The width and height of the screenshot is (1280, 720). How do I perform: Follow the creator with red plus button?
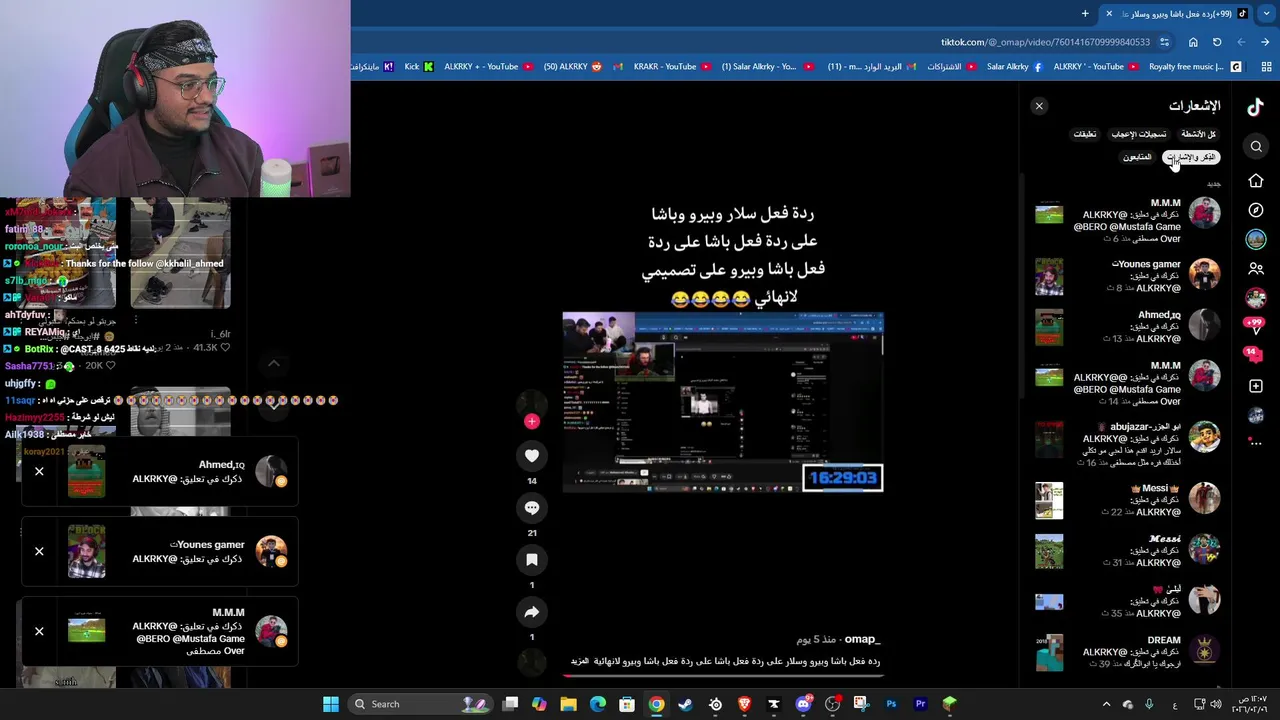[x=532, y=421]
